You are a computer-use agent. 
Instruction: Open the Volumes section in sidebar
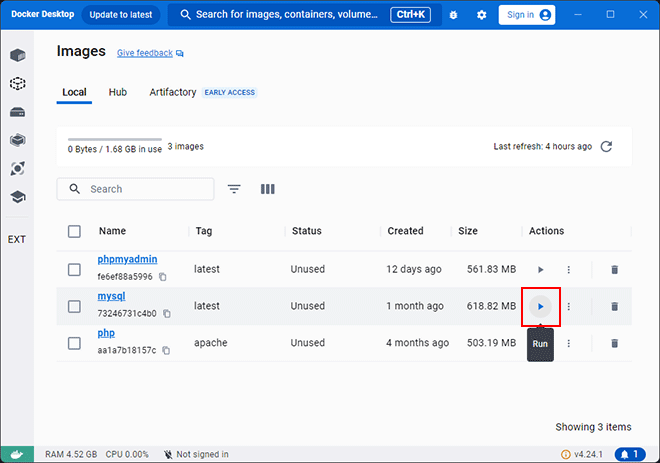coord(17,112)
